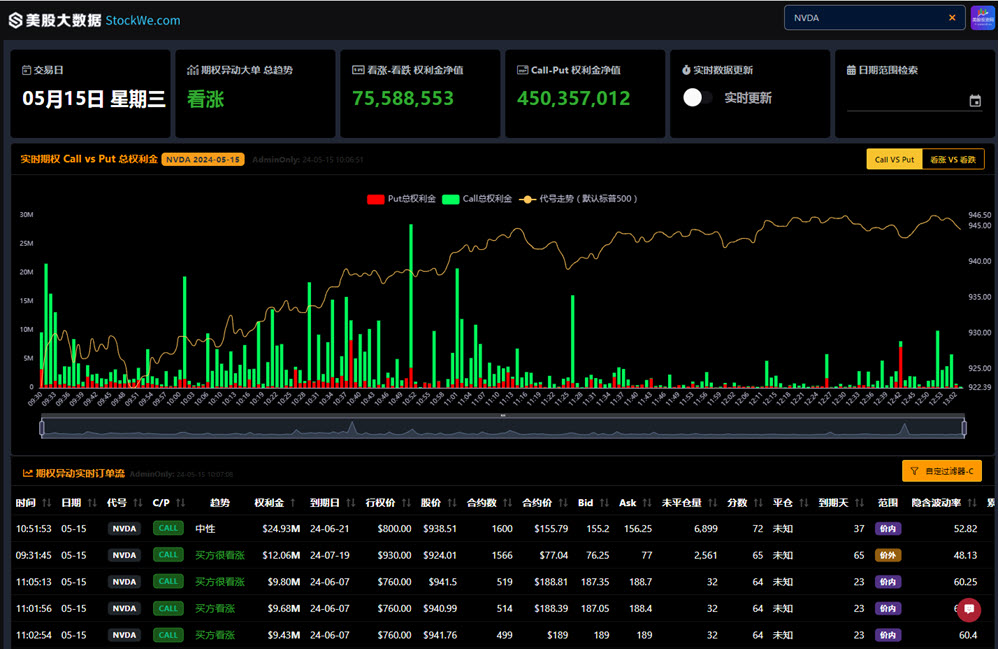The width and height of the screenshot is (999, 649).
Task: Sort by 分数 using its sort arrows
Action: click(x=758, y=503)
